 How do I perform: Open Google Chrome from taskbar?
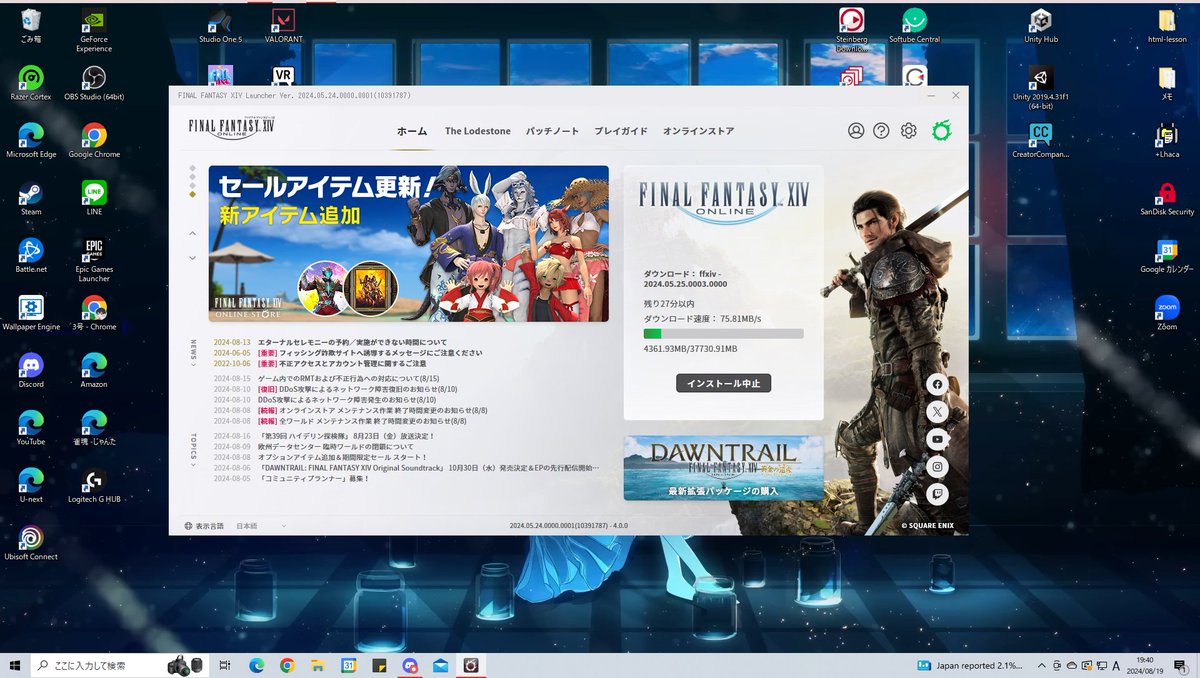click(x=287, y=665)
